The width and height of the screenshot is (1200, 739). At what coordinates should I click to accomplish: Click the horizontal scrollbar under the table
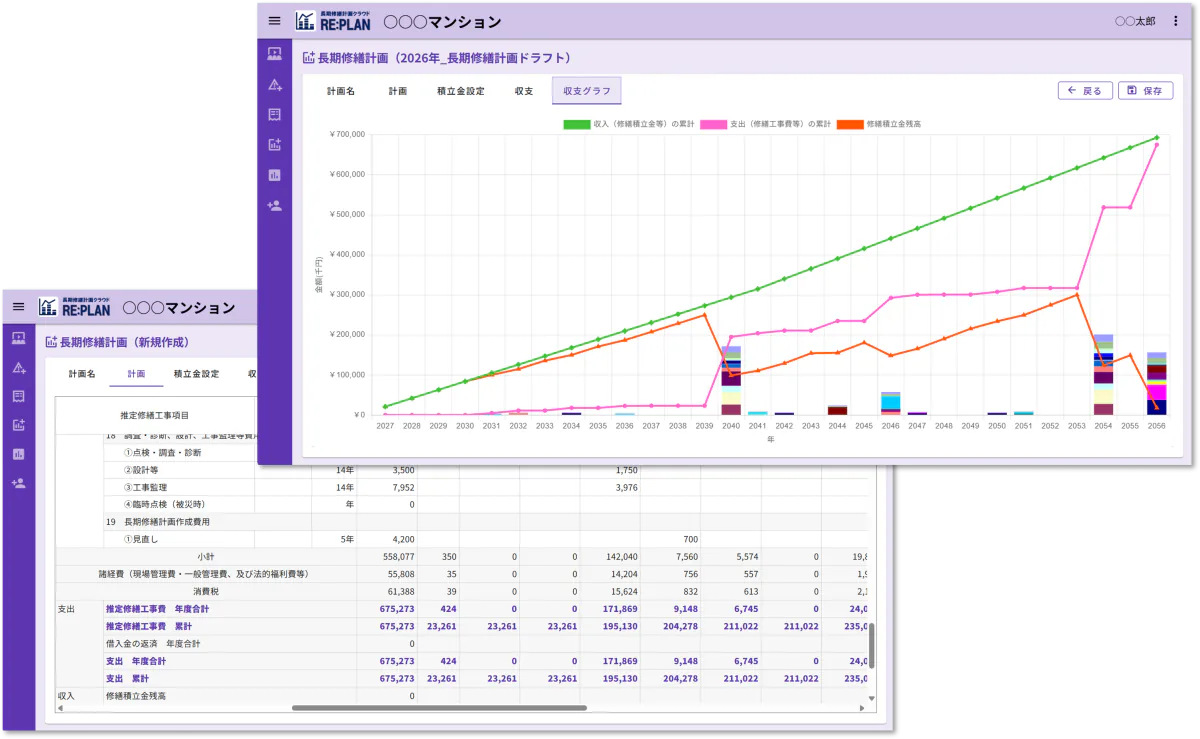pos(438,708)
